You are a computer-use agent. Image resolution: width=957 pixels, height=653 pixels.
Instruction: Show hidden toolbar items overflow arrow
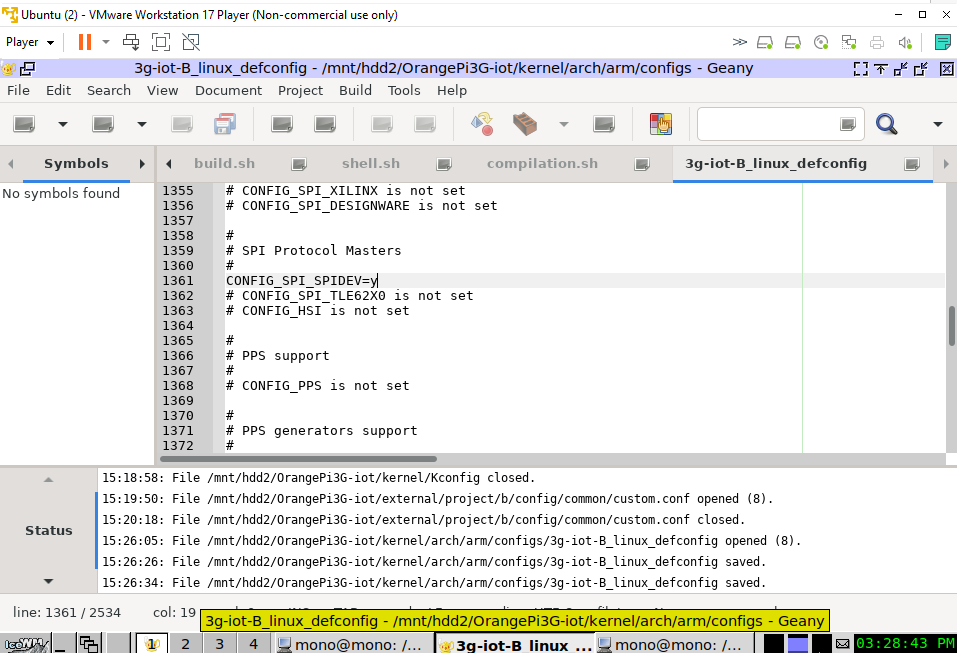(938, 124)
